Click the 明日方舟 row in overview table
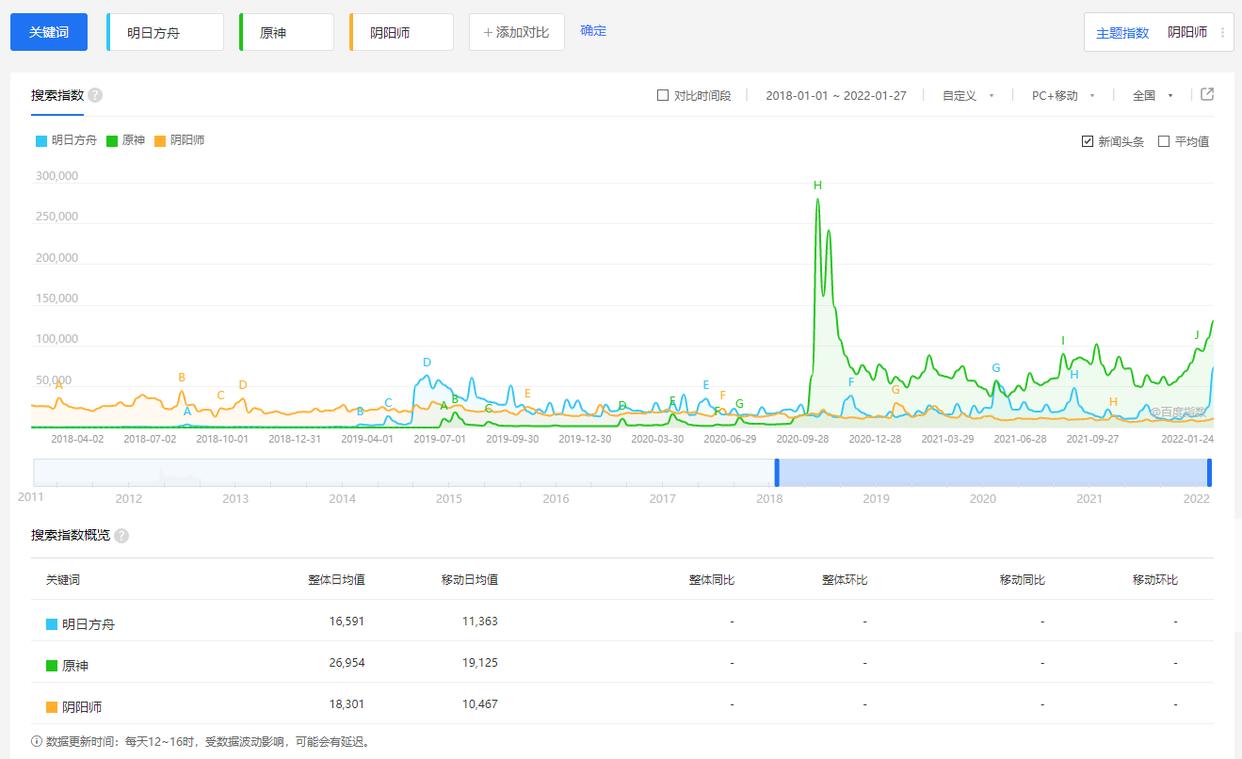 622,621
